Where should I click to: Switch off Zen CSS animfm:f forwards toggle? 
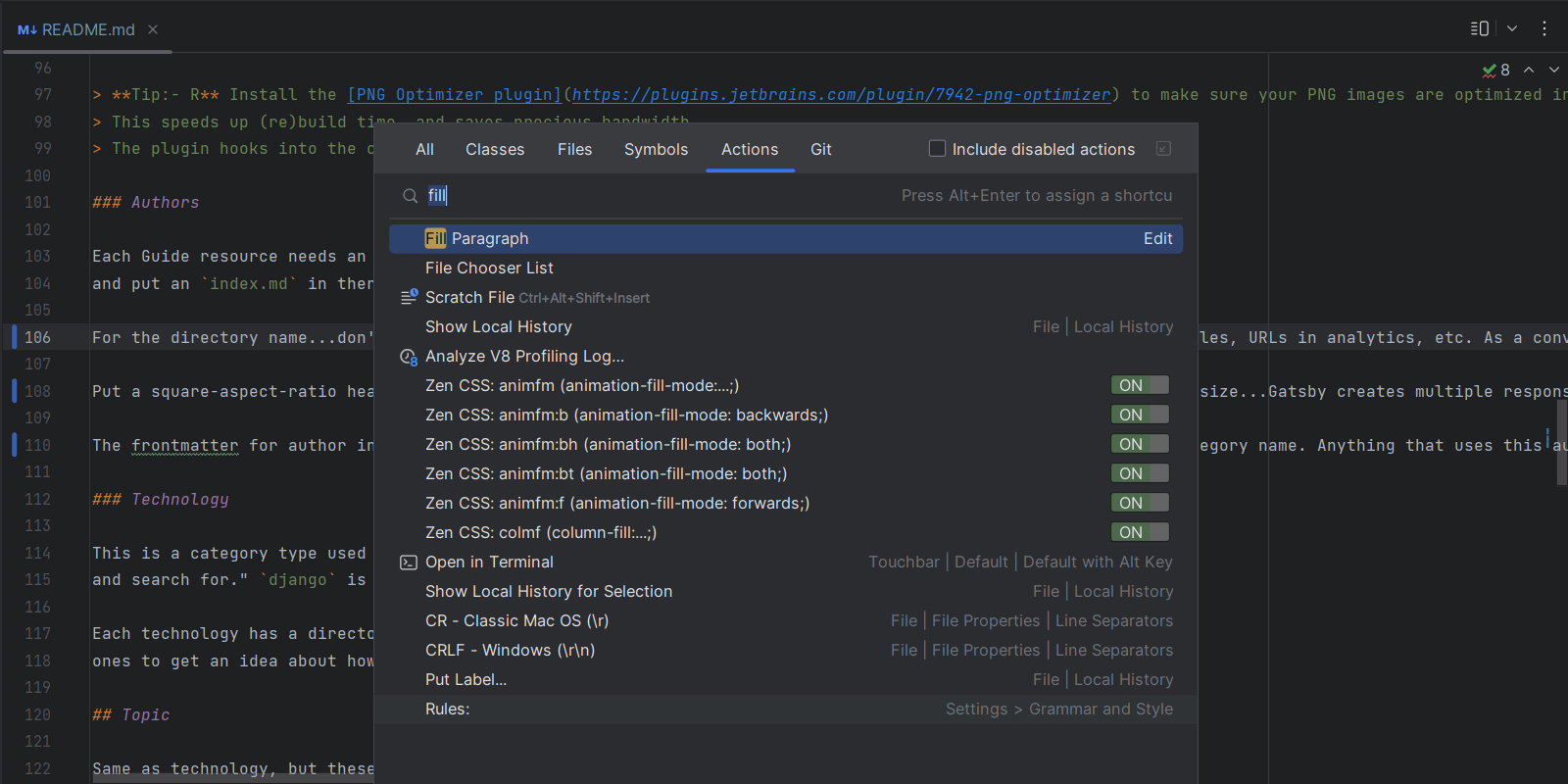1139,503
